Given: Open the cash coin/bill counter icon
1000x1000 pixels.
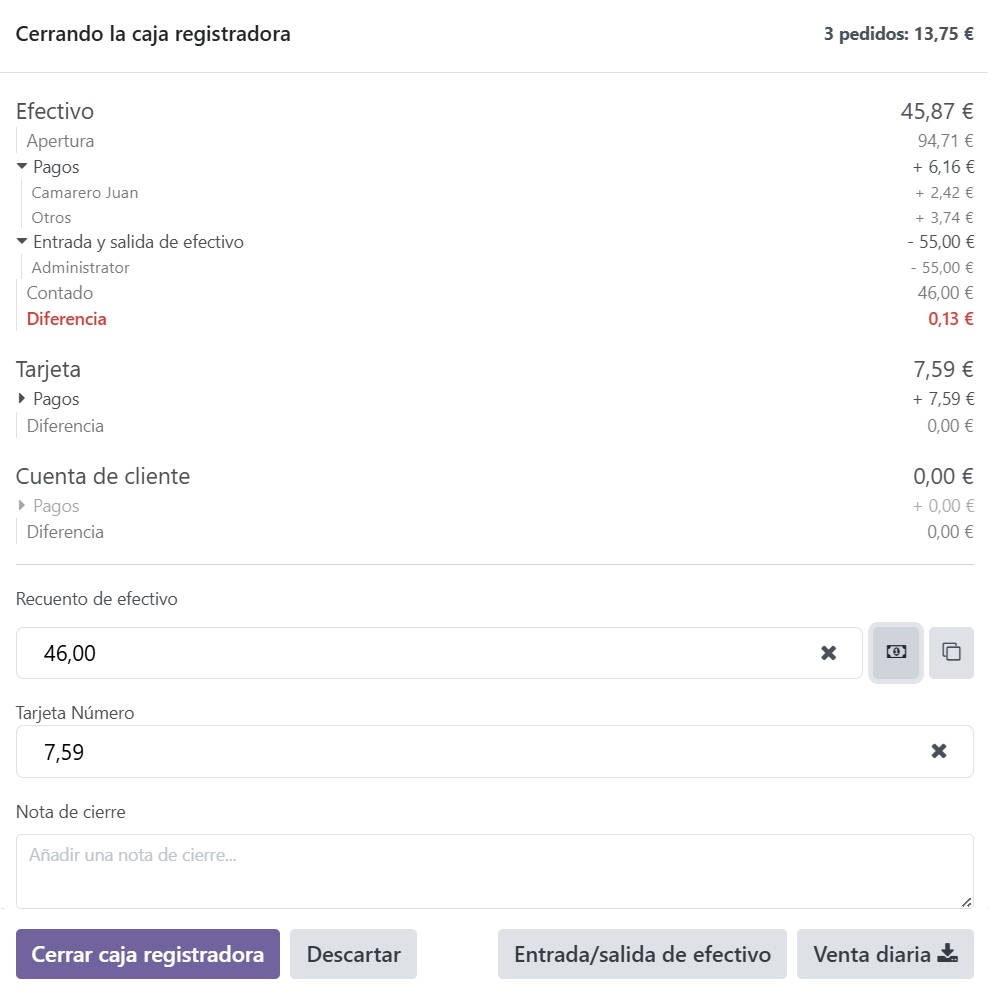Looking at the screenshot, I should click(x=896, y=653).
